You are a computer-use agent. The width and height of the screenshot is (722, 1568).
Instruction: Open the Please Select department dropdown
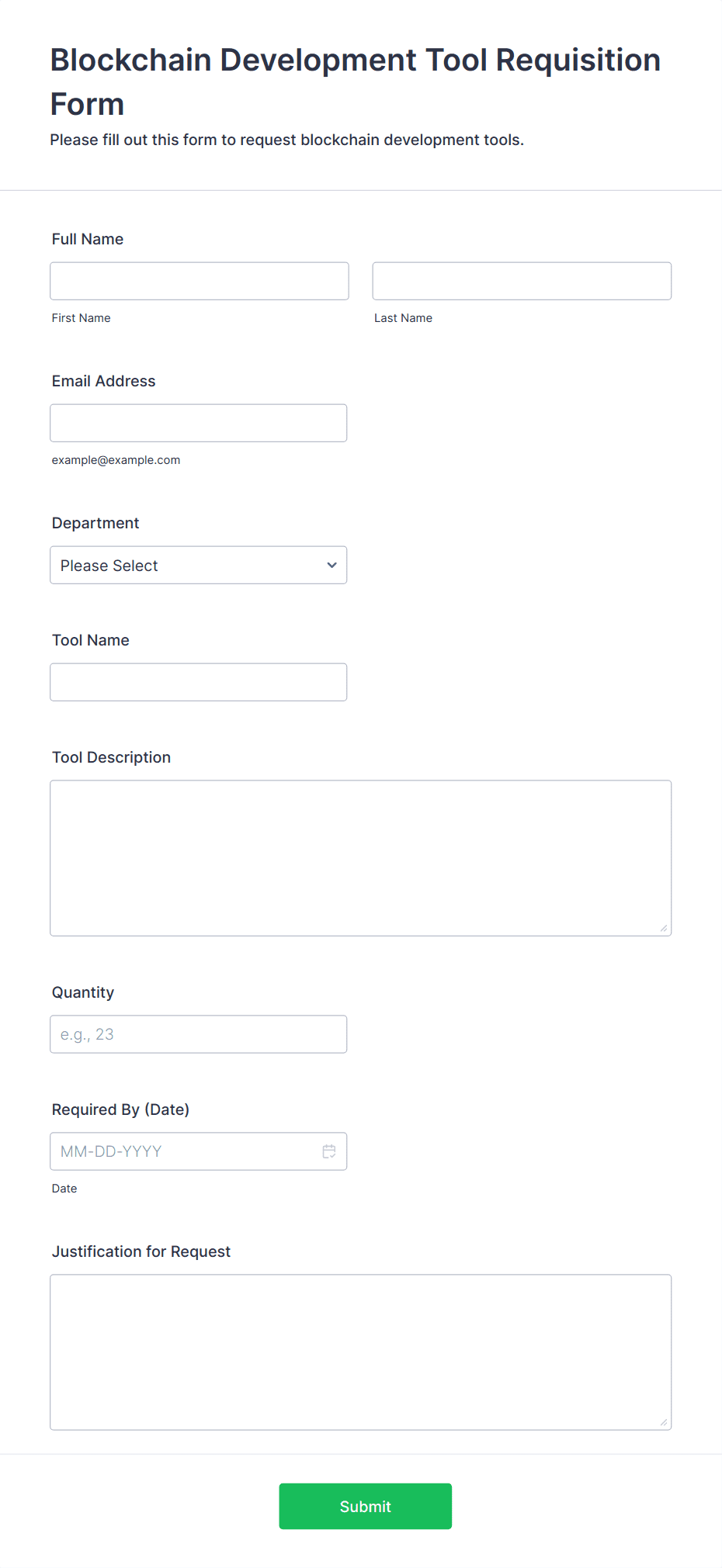point(199,565)
